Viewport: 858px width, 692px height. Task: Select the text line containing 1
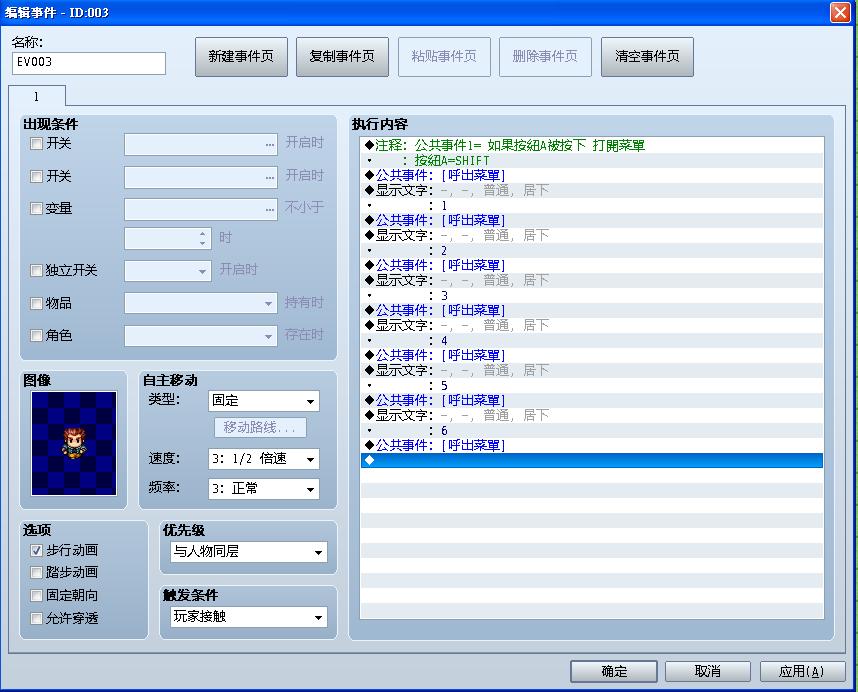coord(592,205)
